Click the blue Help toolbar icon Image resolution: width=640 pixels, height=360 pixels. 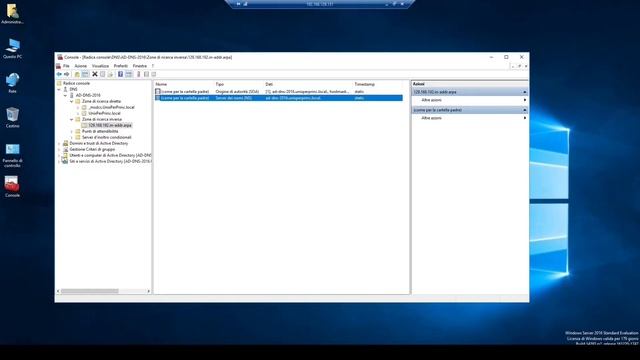[x=120, y=74]
